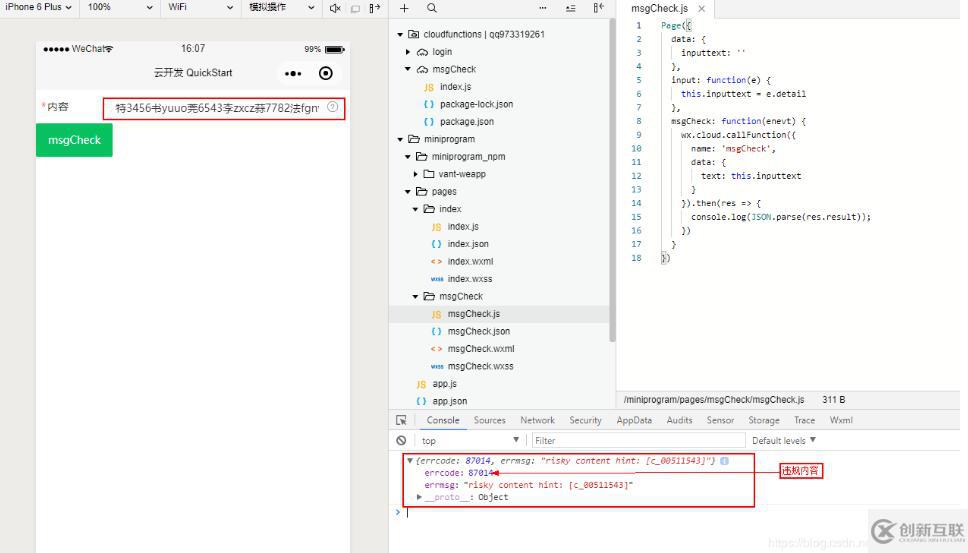Open index.wxss file

tap(470, 279)
